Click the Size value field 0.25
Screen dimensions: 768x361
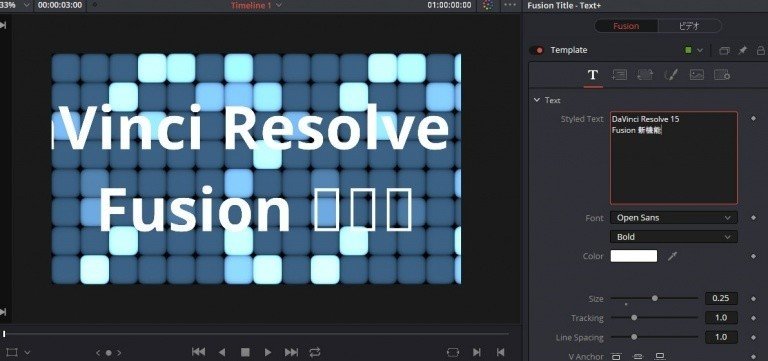click(x=721, y=298)
